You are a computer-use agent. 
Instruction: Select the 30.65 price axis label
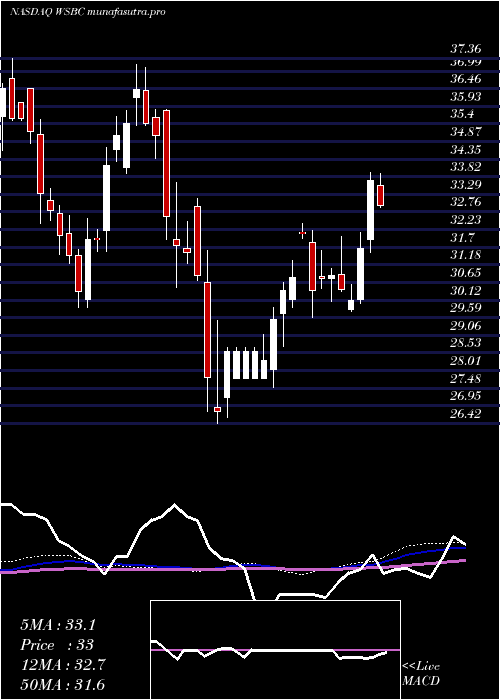pos(466,272)
